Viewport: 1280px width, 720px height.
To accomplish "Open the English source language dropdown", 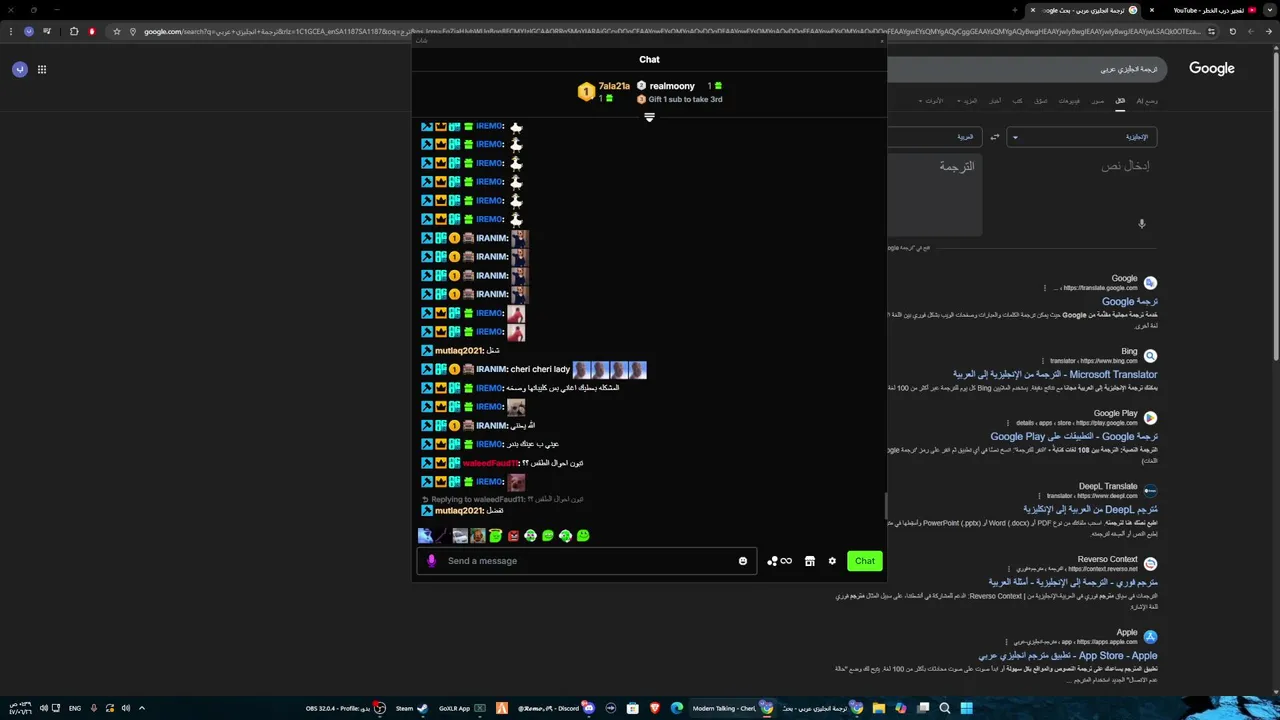I will click(1083, 137).
